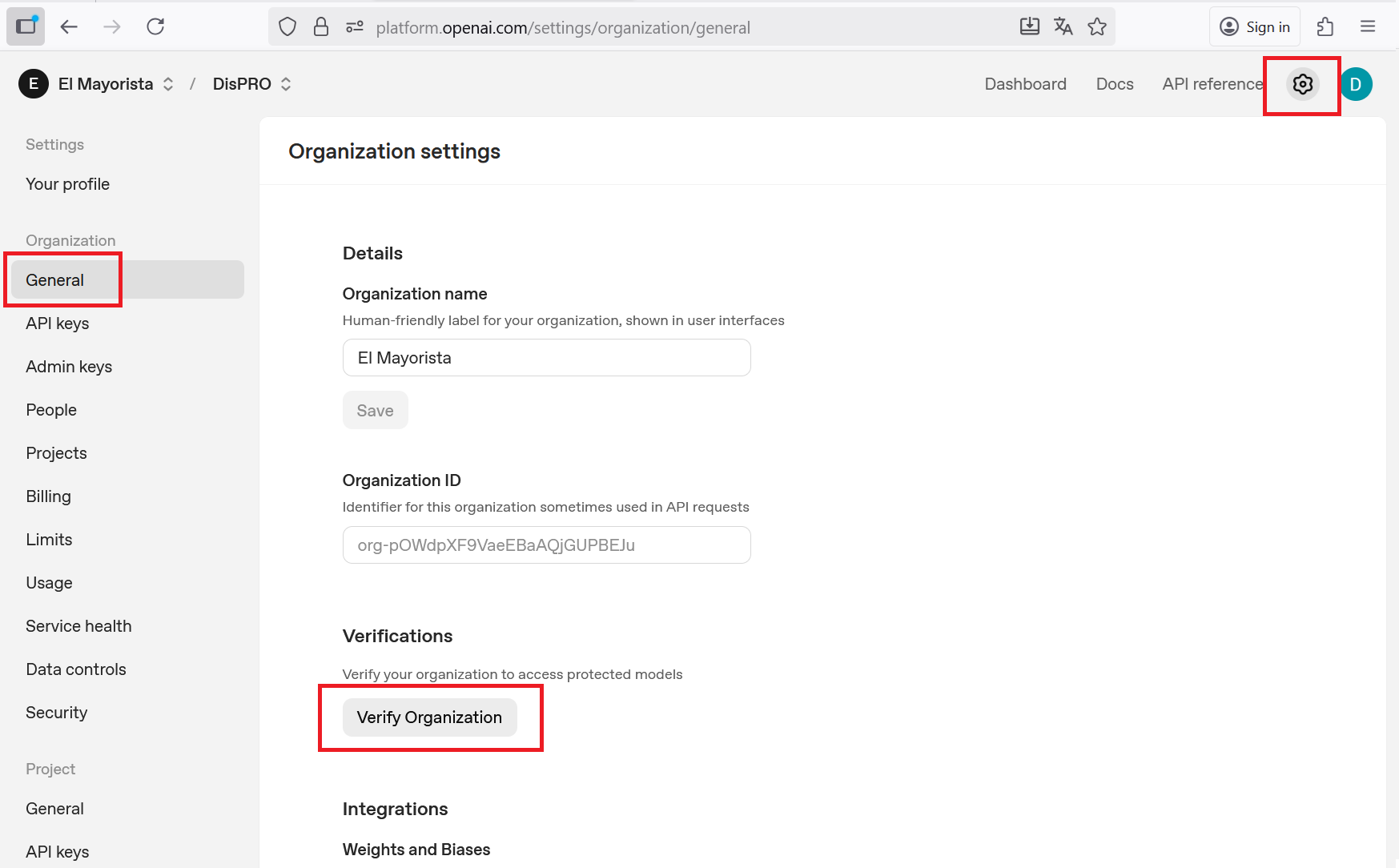Click the padlock site security icon
1399x868 pixels.
click(x=321, y=27)
